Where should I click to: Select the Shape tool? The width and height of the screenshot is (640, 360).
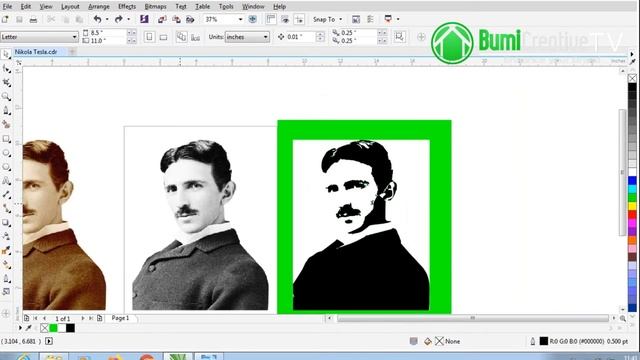tap(6, 69)
